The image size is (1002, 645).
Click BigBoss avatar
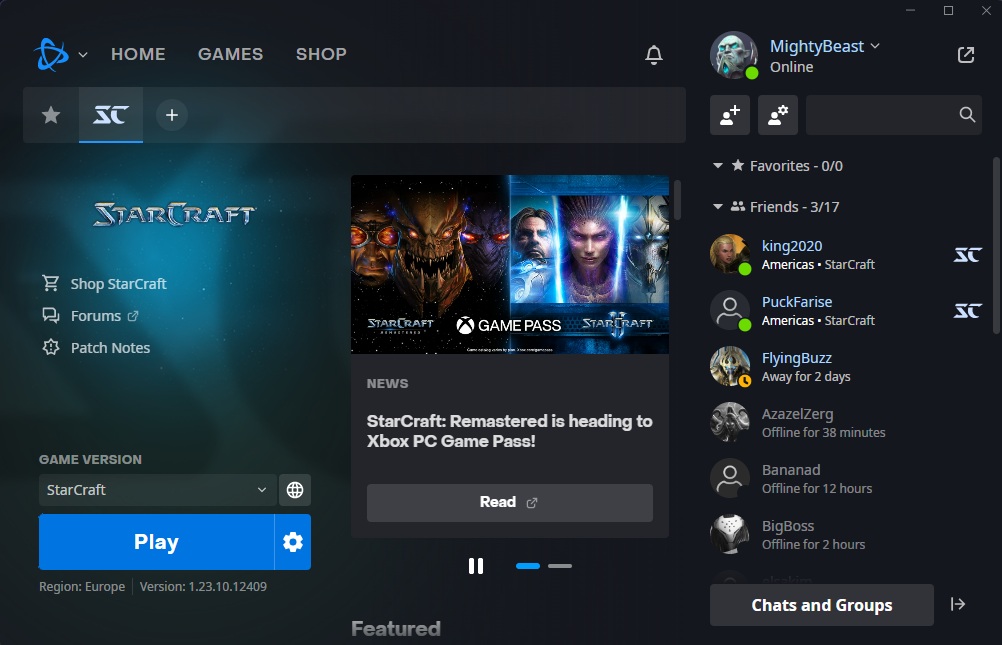pos(730,534)
